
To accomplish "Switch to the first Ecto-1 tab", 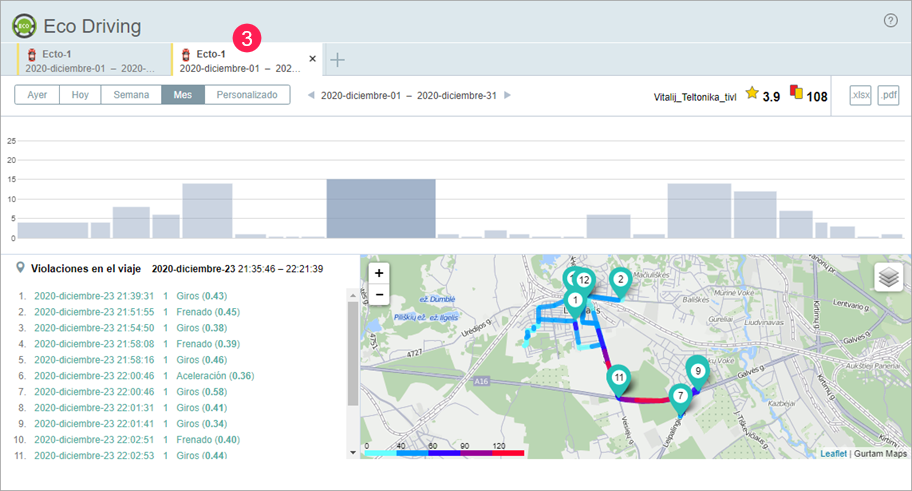I will pyautogui.click(x=90, y=60).
